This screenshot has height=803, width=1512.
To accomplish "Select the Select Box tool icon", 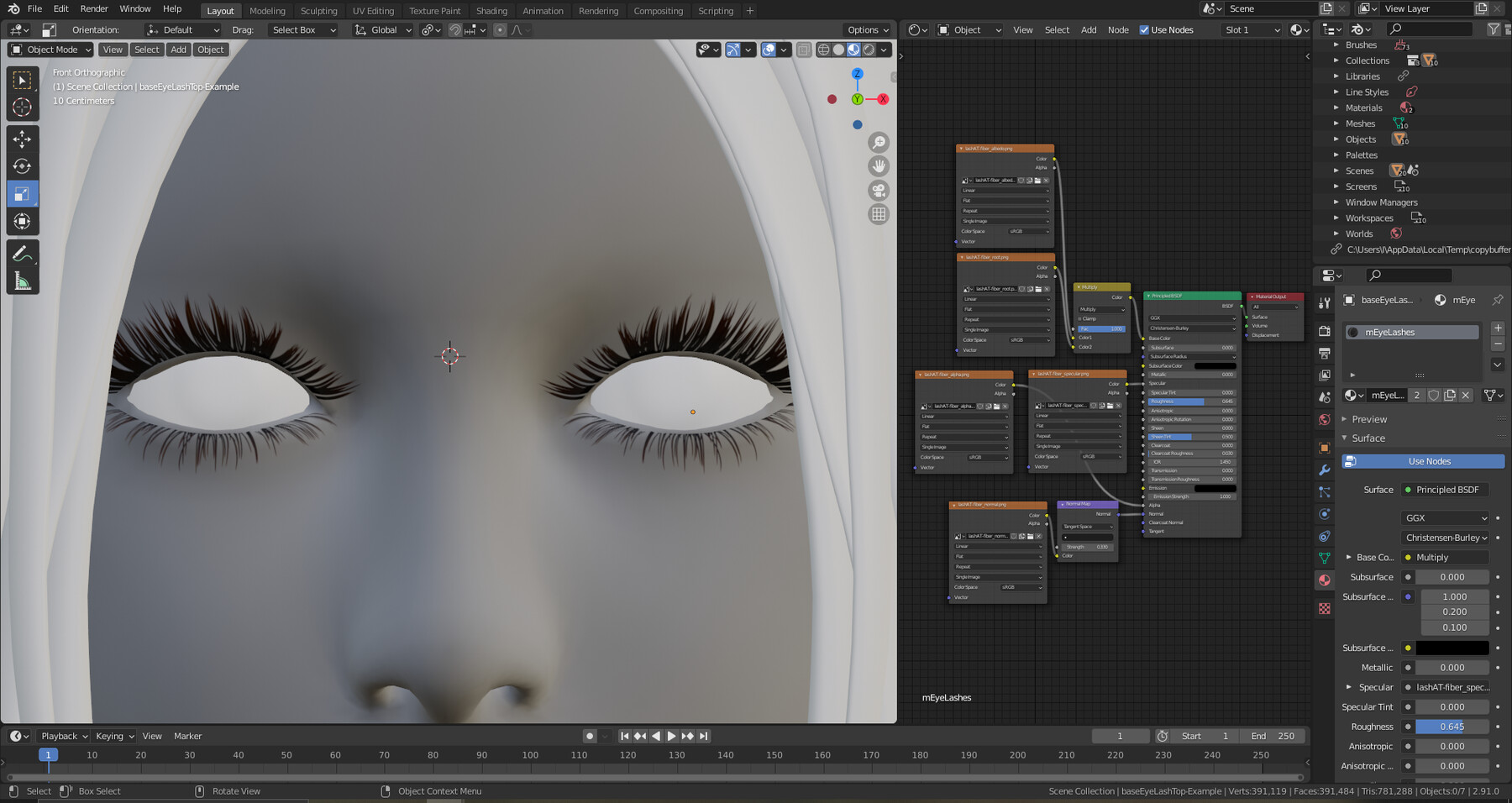I will [23, 80].
